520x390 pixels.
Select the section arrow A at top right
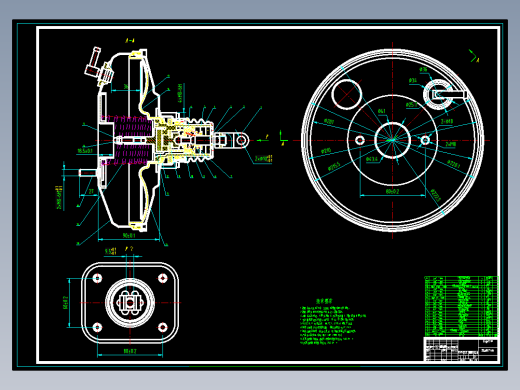474,56
